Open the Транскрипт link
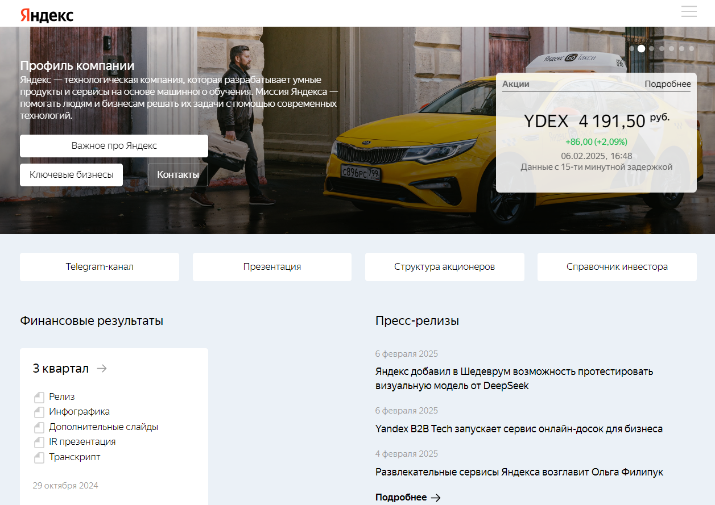Viewport: 715px width, 505px height. 74,457
